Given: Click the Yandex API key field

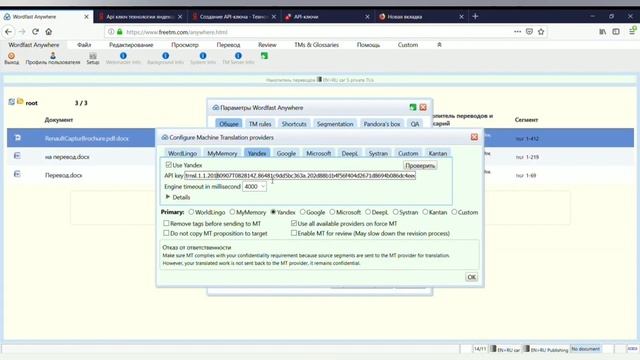Looking at the screenshot, I should (300, 176).
